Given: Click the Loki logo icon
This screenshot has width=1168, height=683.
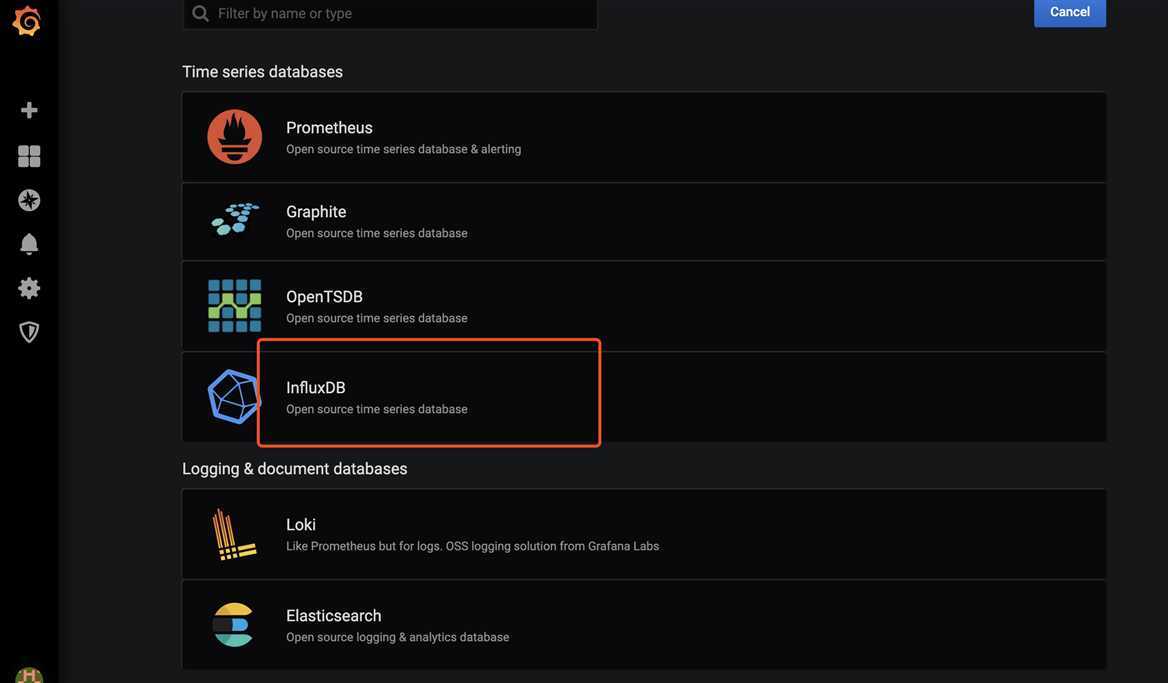Looking at the screenshot, I should [234, 534].
